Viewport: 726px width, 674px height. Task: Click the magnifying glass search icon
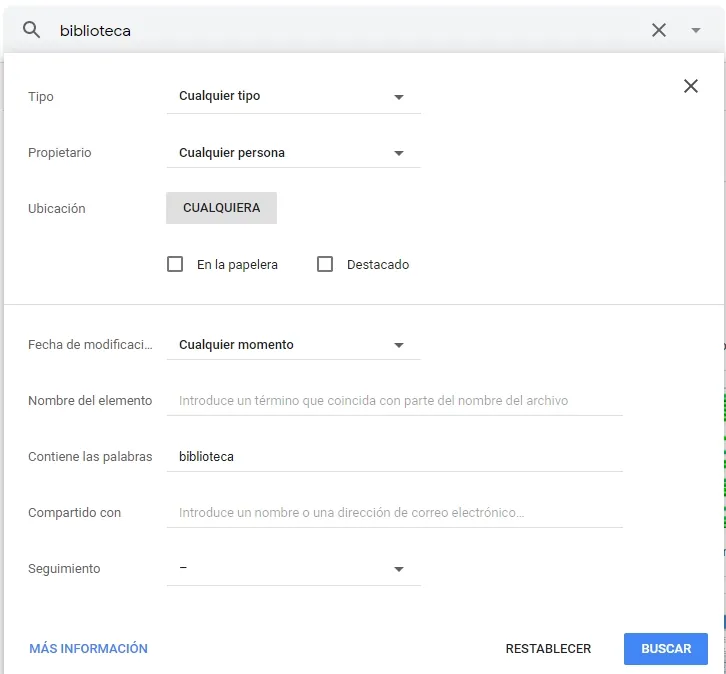31,30
